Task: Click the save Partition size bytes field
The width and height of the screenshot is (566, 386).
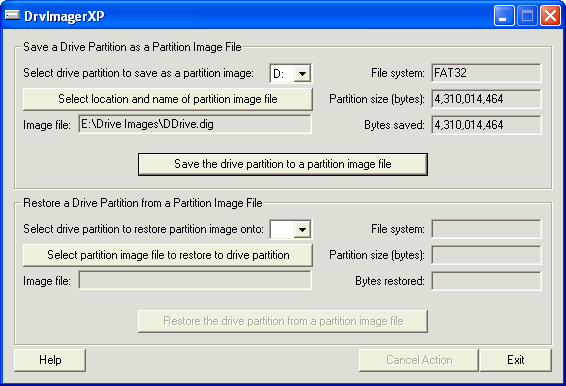Action: click(486, 99)
